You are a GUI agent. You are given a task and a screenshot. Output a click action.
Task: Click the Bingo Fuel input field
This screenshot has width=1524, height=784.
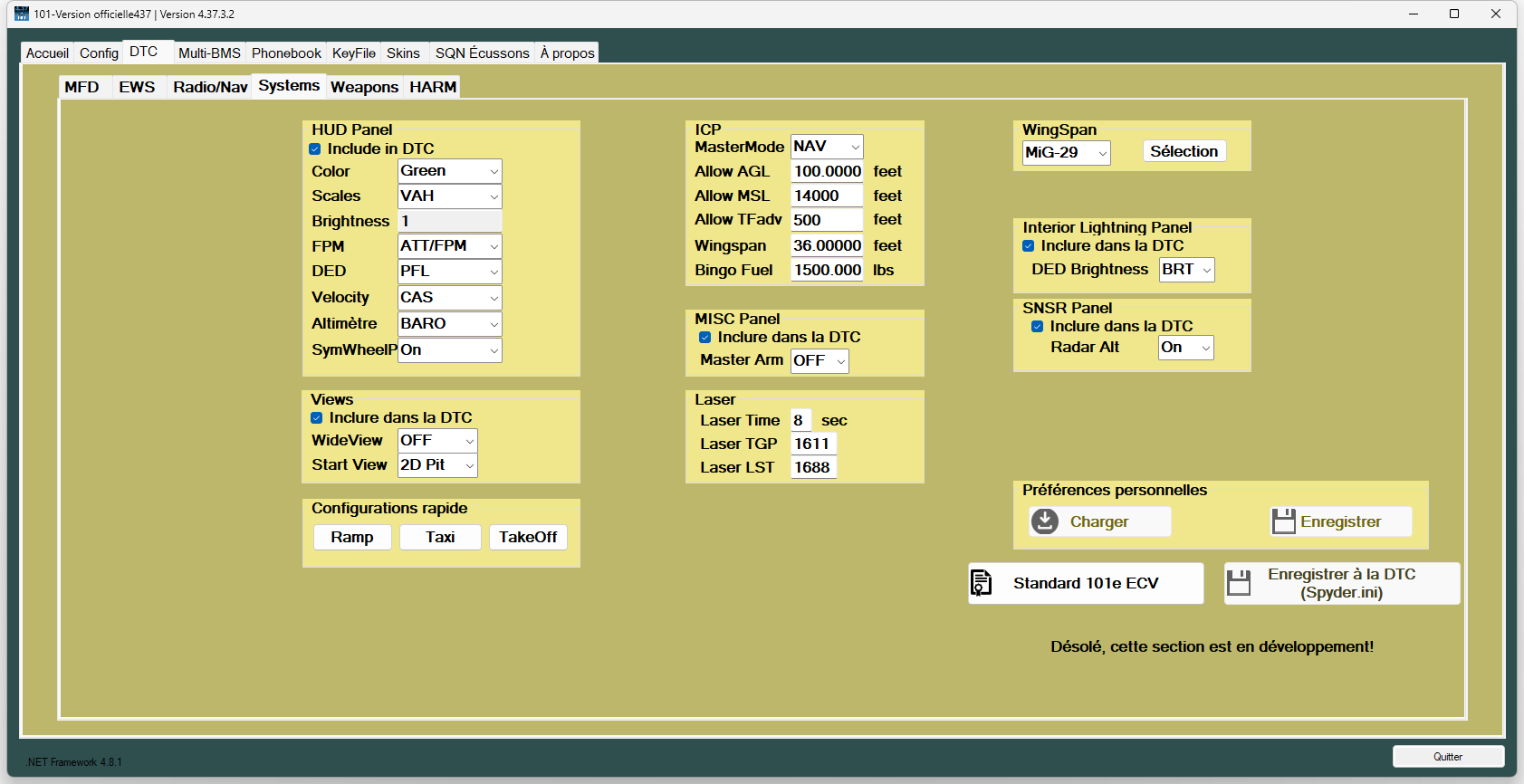tap(827, 270)
